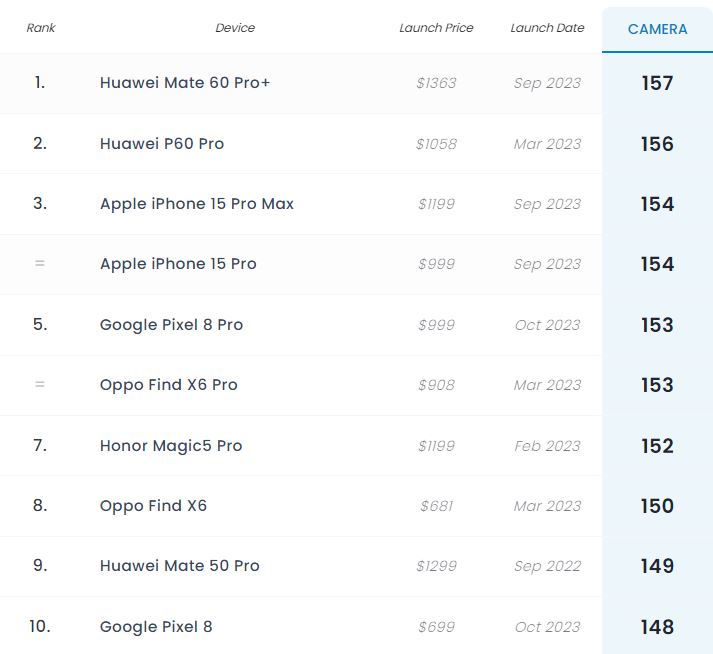Open the Huawei Mate 60 Pro+ link

coord(185,83)
